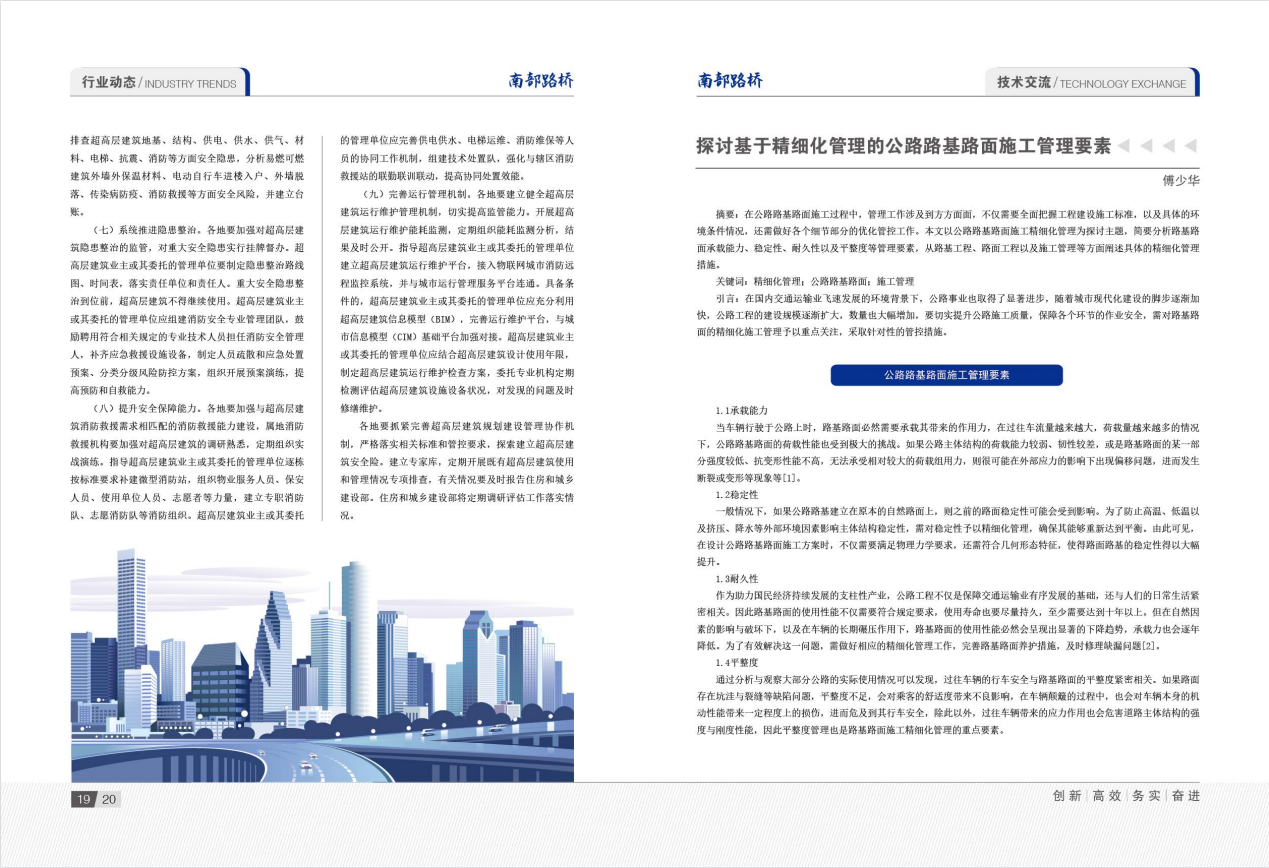Click the footer word '高效'
Viewport: 1269px width, 868px height.
click(1107, 796)
